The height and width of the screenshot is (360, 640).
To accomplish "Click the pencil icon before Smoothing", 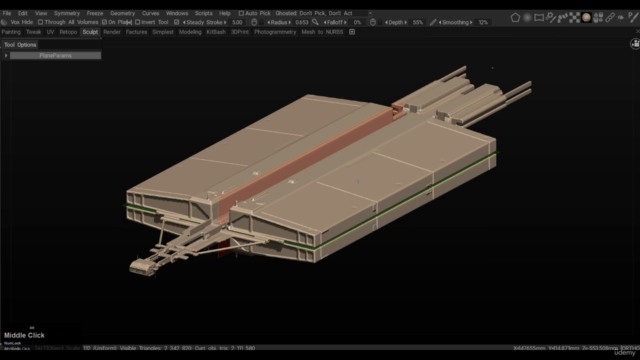I will pyautogui.click(x=433, y=22).
